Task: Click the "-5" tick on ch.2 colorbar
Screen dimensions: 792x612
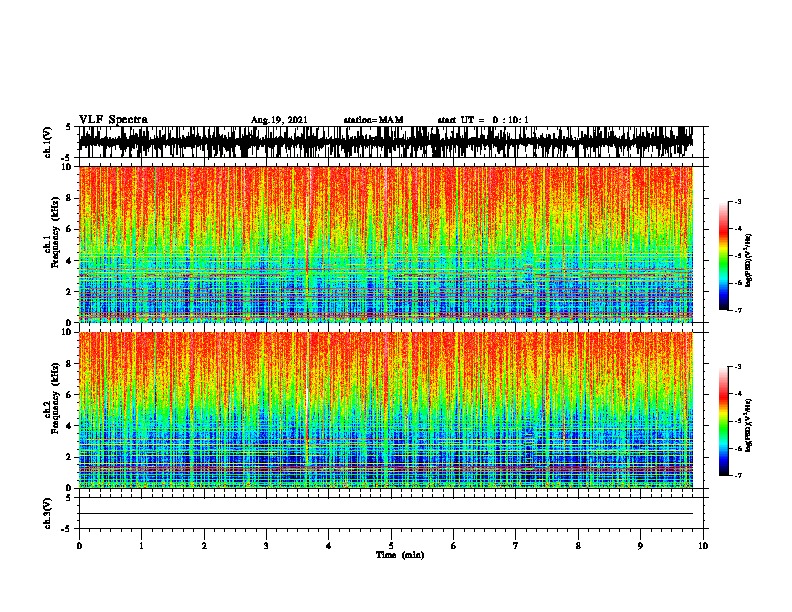Action: coord(738,421)
